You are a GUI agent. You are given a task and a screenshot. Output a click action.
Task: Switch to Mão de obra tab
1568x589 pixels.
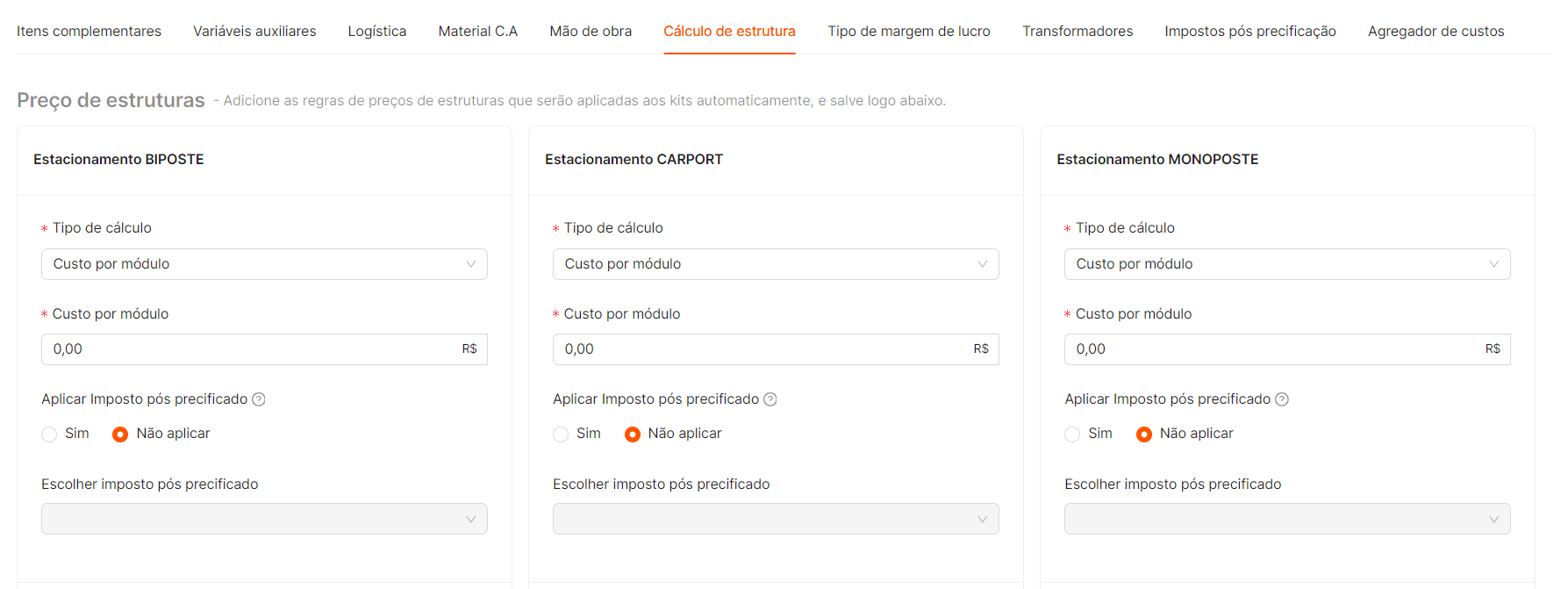[591, 32]
